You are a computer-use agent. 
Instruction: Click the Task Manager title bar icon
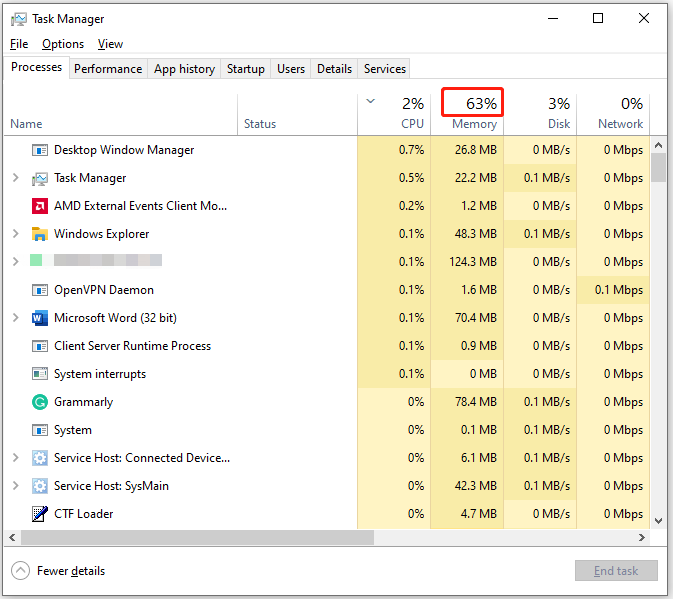coord(18,19)
